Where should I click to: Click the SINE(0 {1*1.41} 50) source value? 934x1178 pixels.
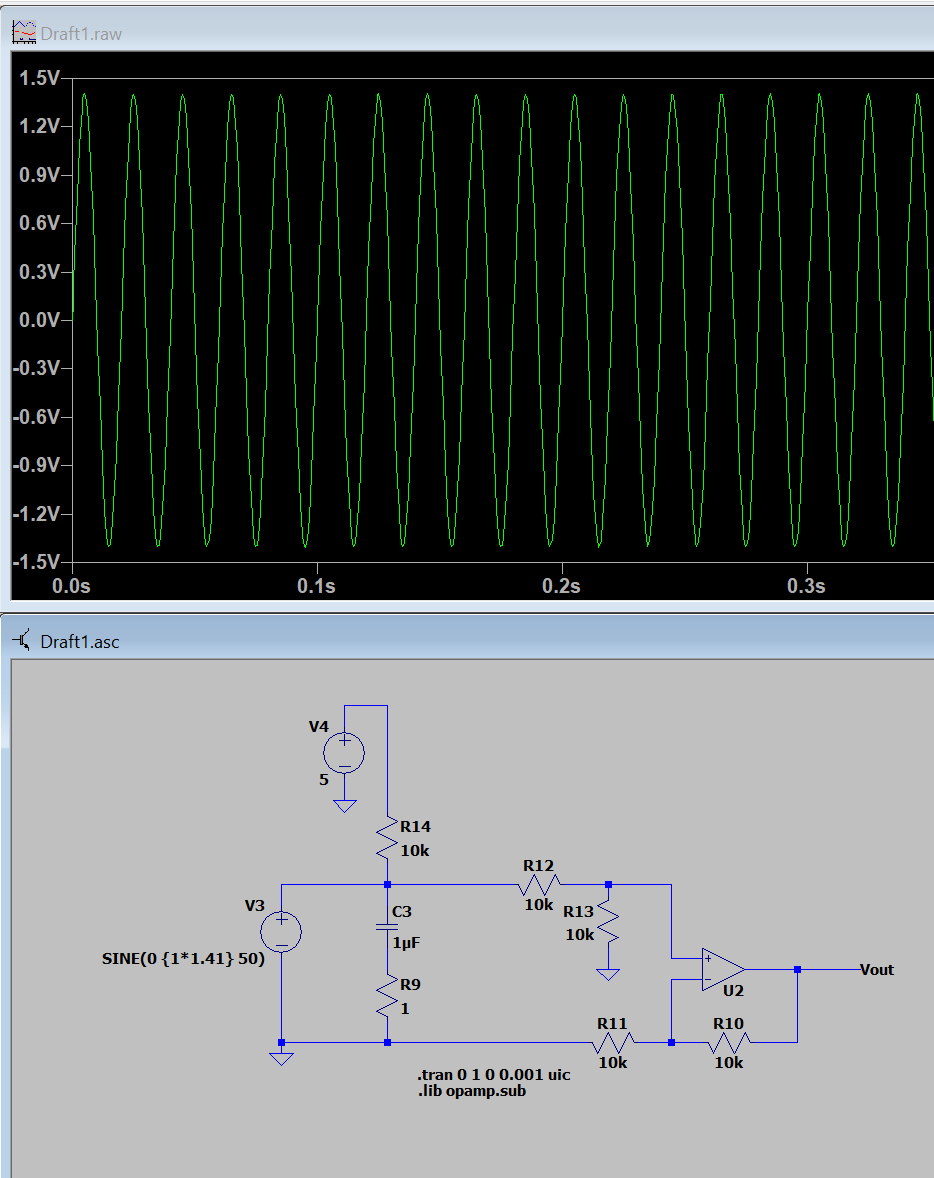coord(183,959)
